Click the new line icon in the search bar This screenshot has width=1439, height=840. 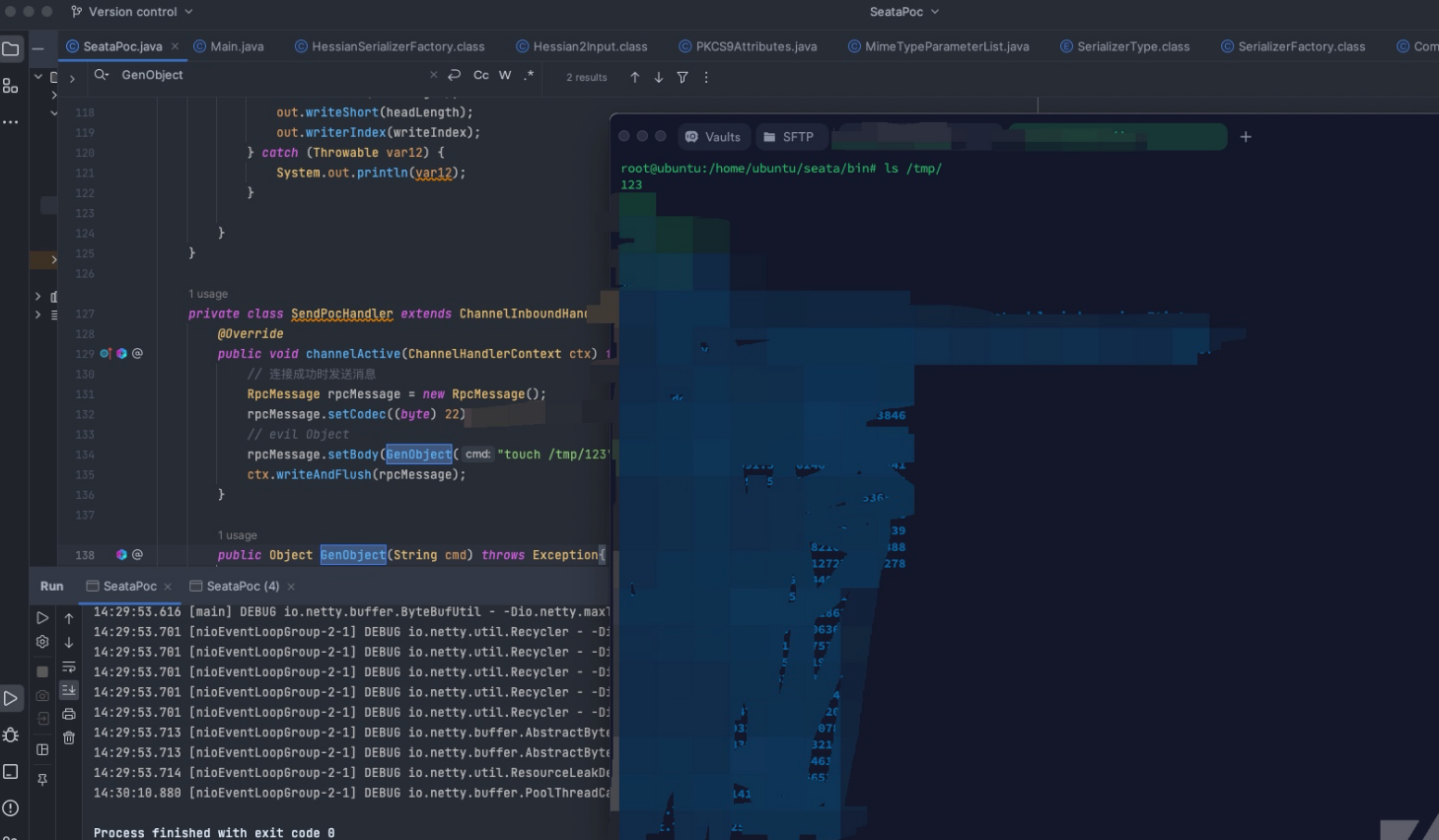(x=454, y=76)
